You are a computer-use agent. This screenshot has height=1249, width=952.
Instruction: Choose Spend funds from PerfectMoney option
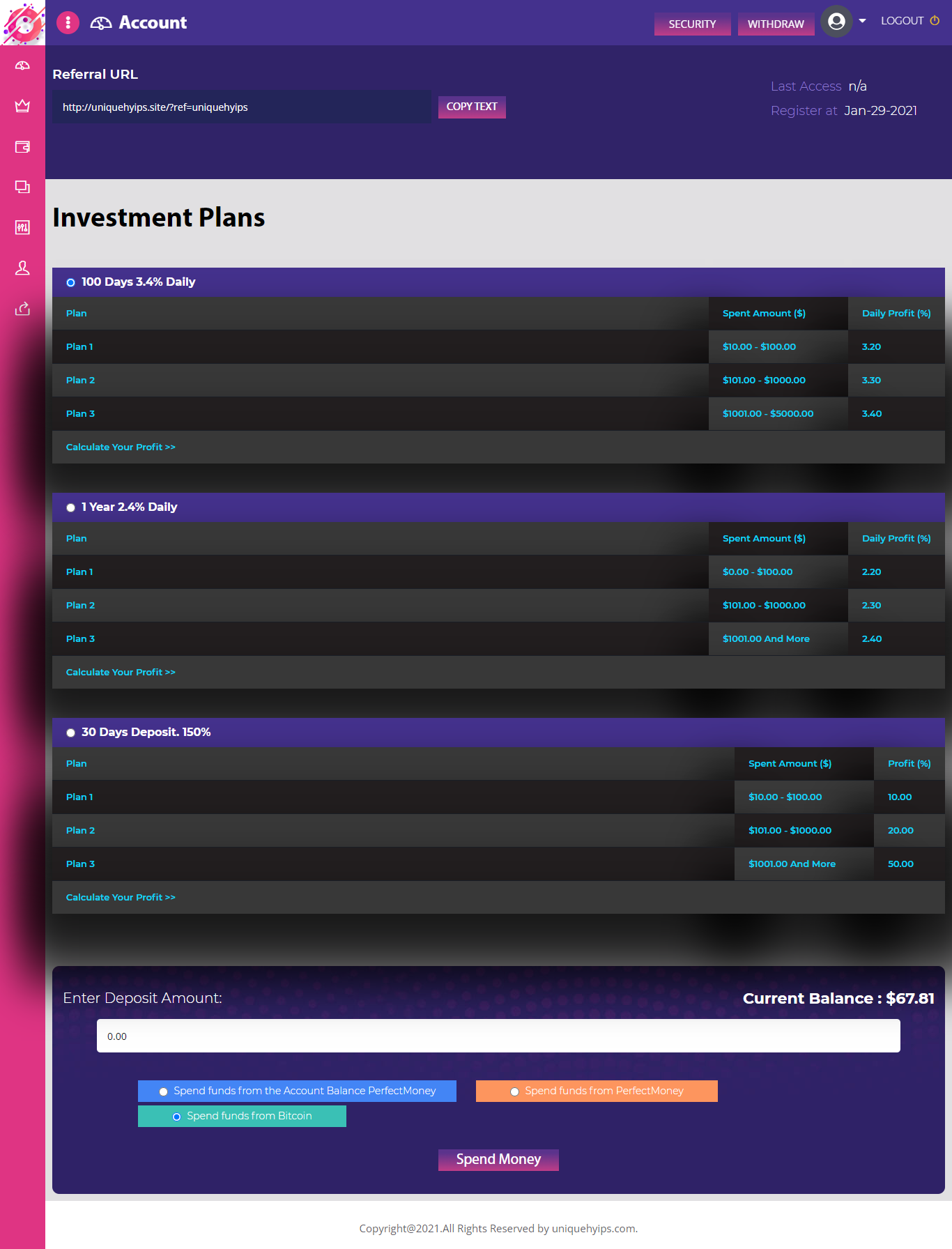coord(514,1091)
